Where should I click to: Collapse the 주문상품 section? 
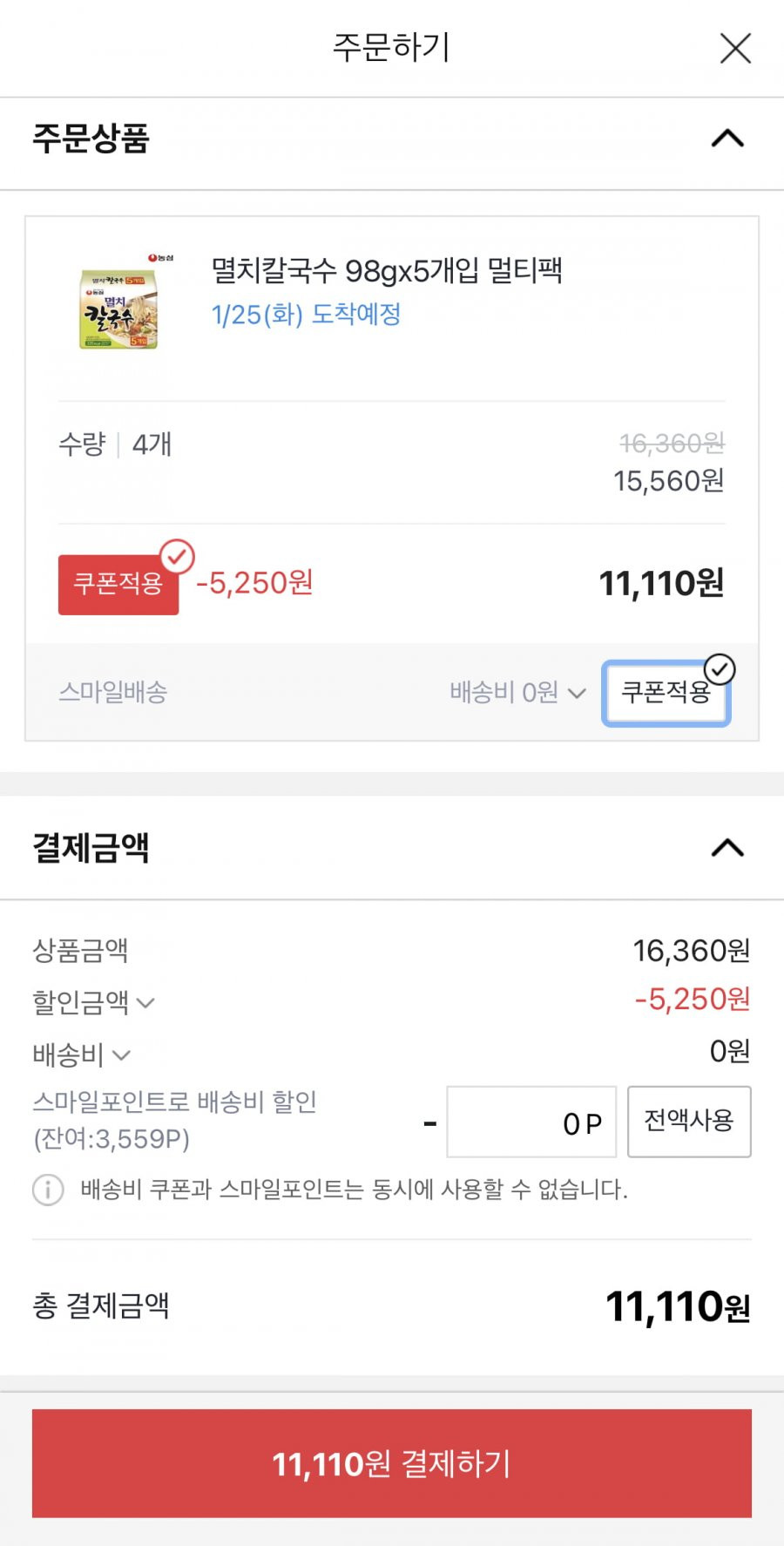[x=727, y=139]
